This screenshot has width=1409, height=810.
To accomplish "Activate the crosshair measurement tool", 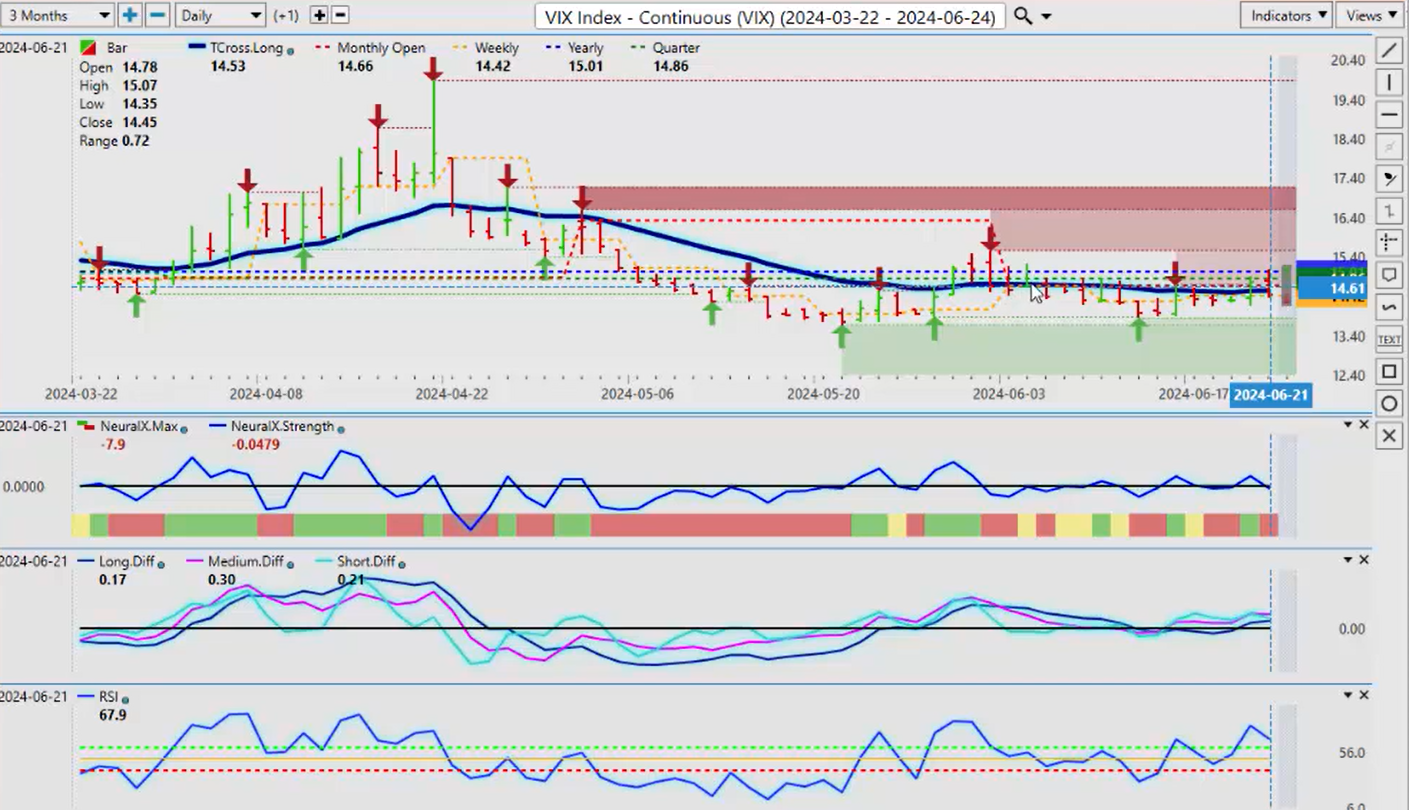I will coord(1389,242).
